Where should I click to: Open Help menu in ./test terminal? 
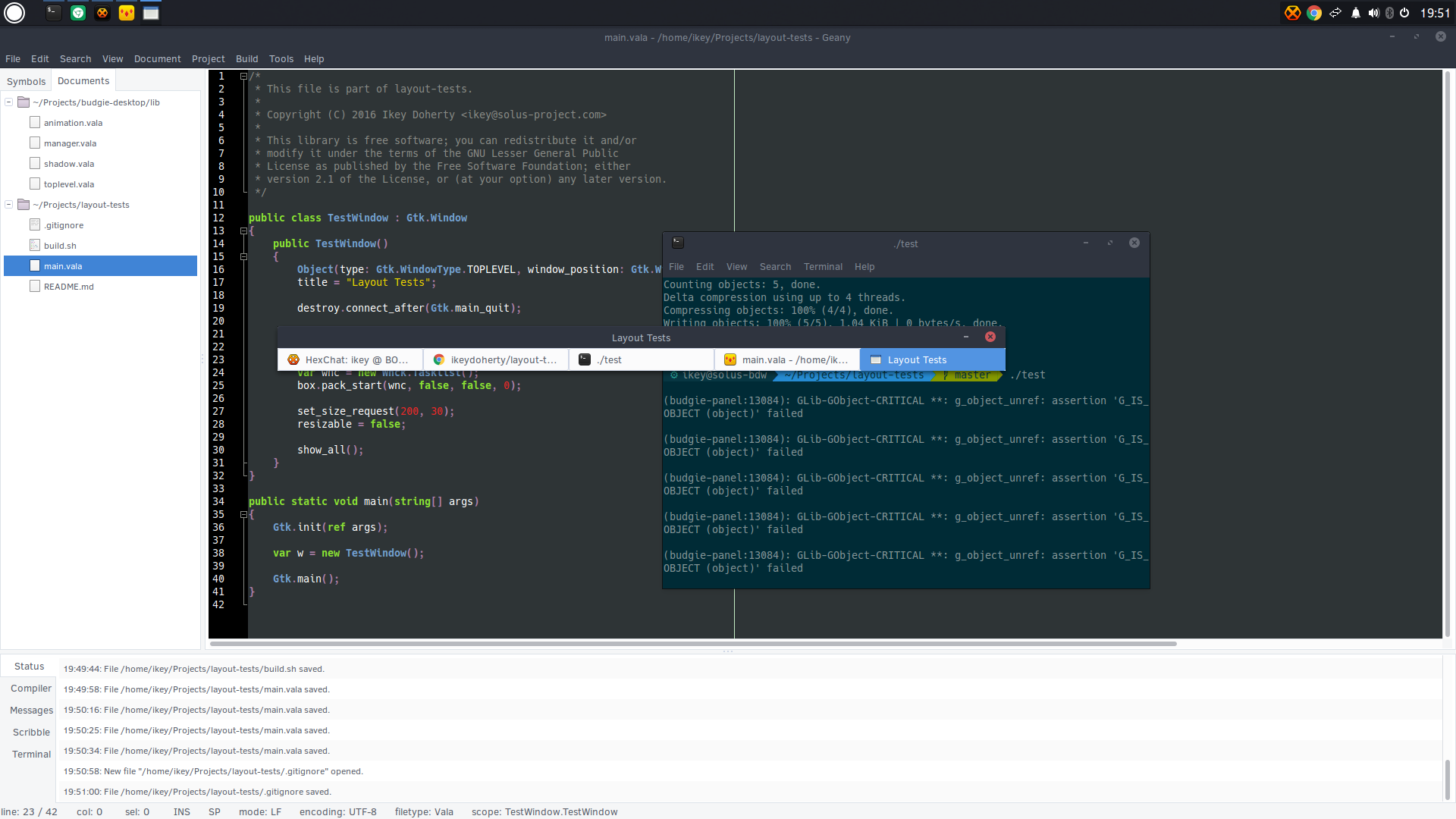pos(864,267)
